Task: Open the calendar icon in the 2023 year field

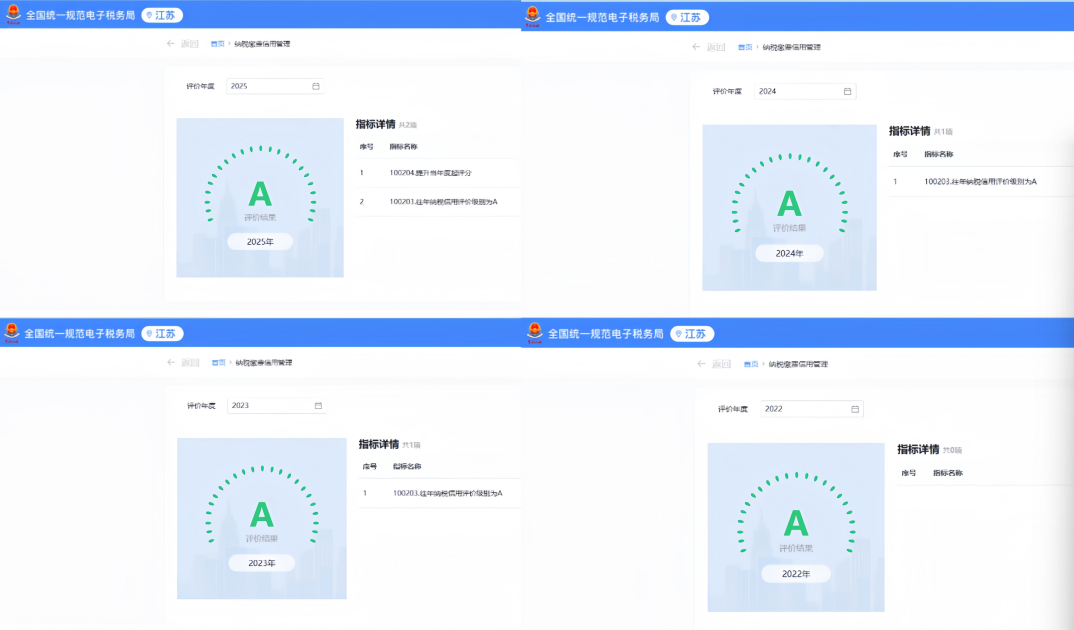Action: point(318,405)
